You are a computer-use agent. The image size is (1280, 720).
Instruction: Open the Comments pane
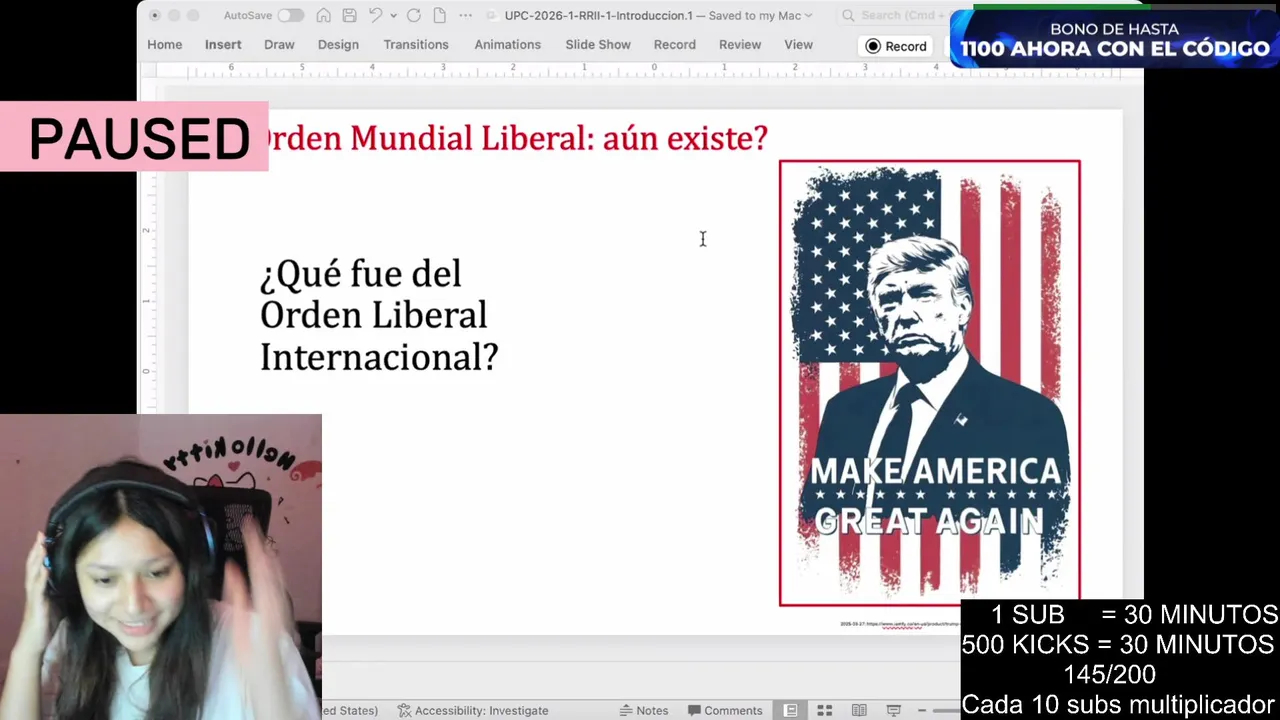click(x=725, y=710)
